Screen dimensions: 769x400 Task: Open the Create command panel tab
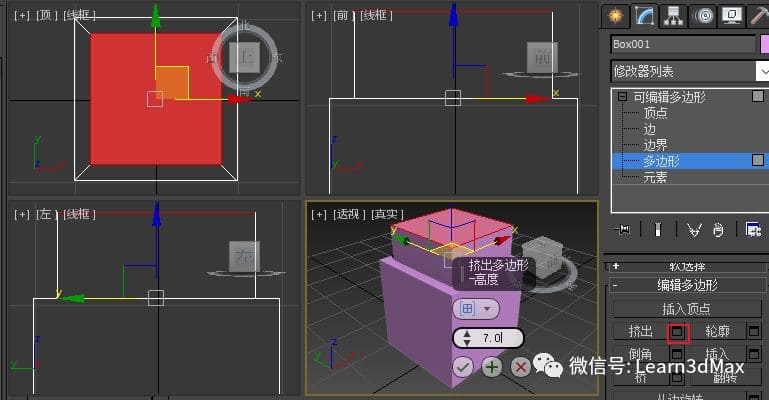615,16
